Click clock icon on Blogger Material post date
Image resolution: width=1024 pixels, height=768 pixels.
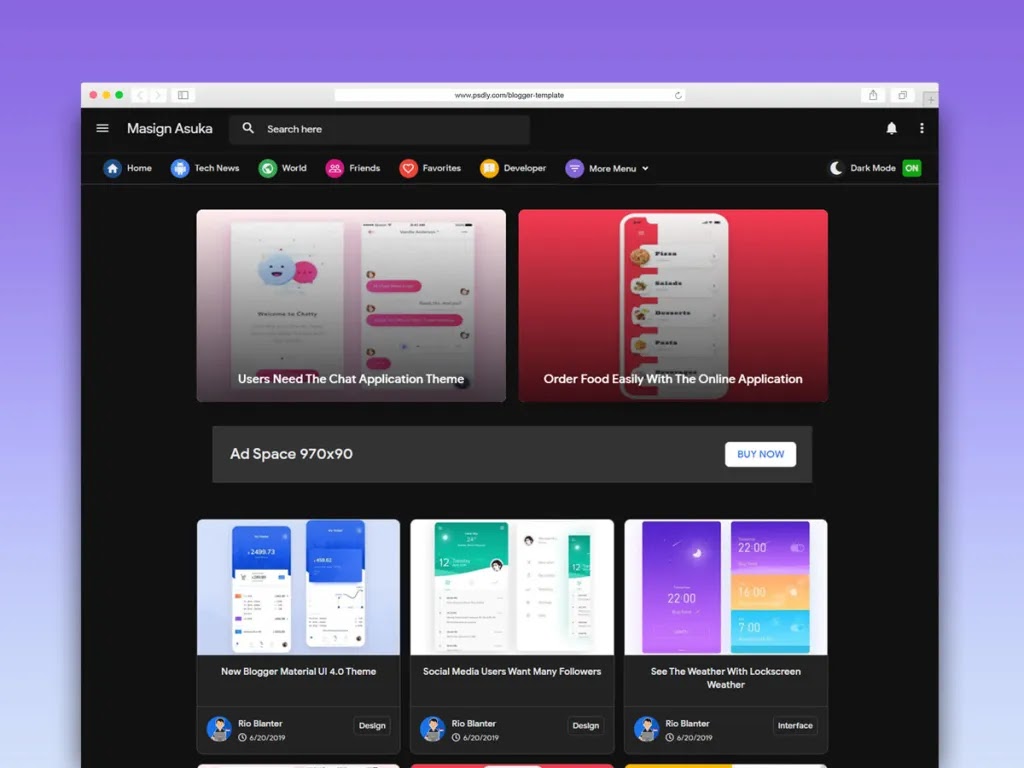pyautogui.click(x=242, y=737)
